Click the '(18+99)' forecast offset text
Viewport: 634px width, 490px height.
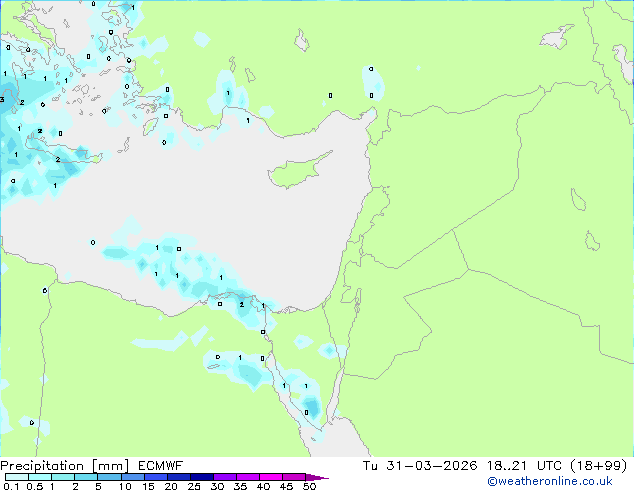[598, 466]
